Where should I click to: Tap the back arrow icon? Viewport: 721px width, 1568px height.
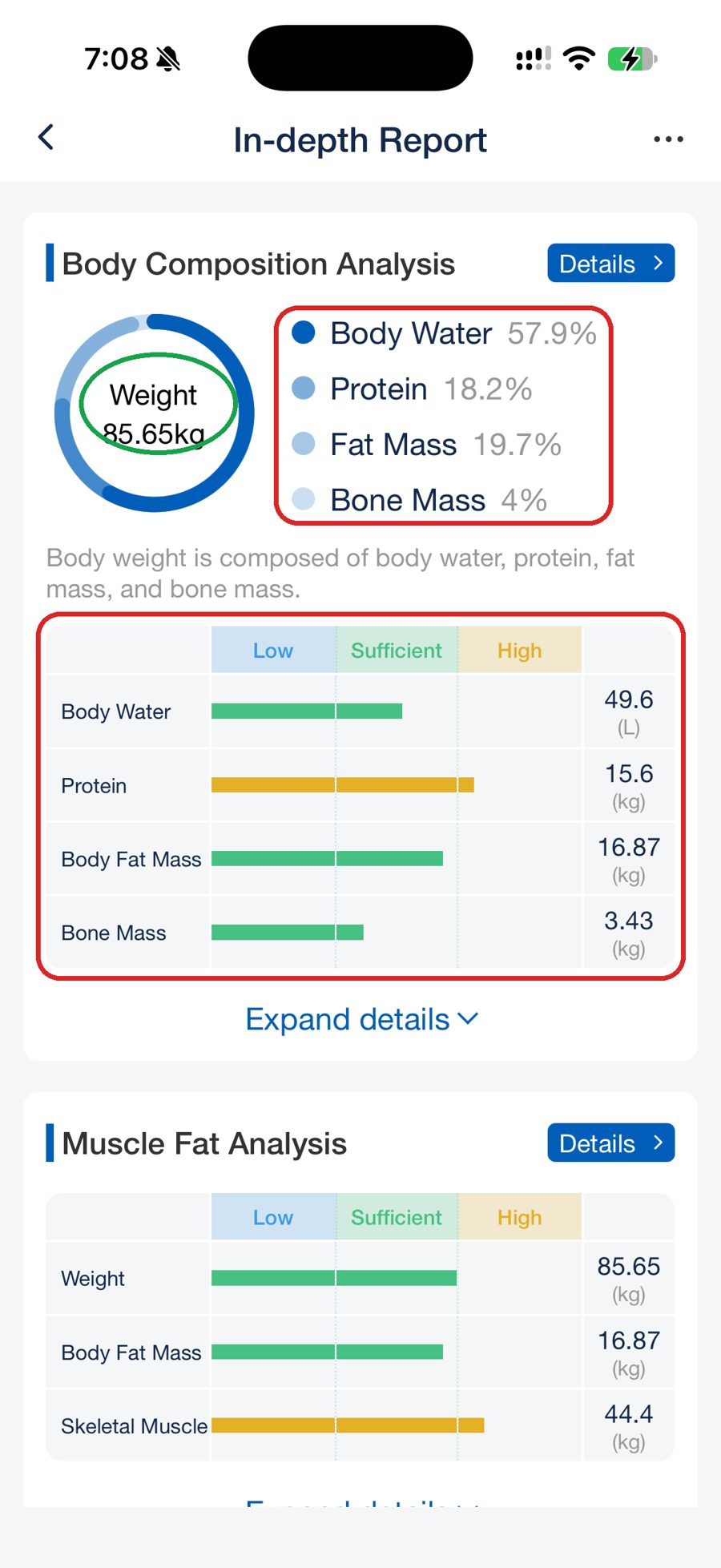point(46,138)
